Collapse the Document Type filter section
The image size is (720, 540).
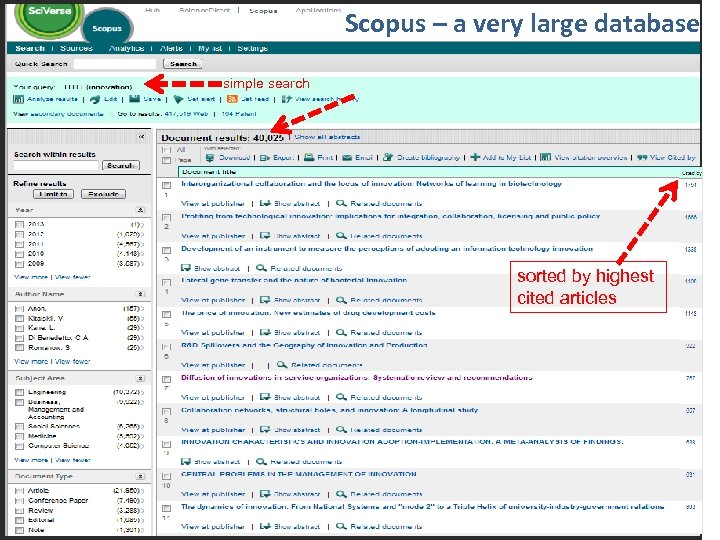coord(141,476)
